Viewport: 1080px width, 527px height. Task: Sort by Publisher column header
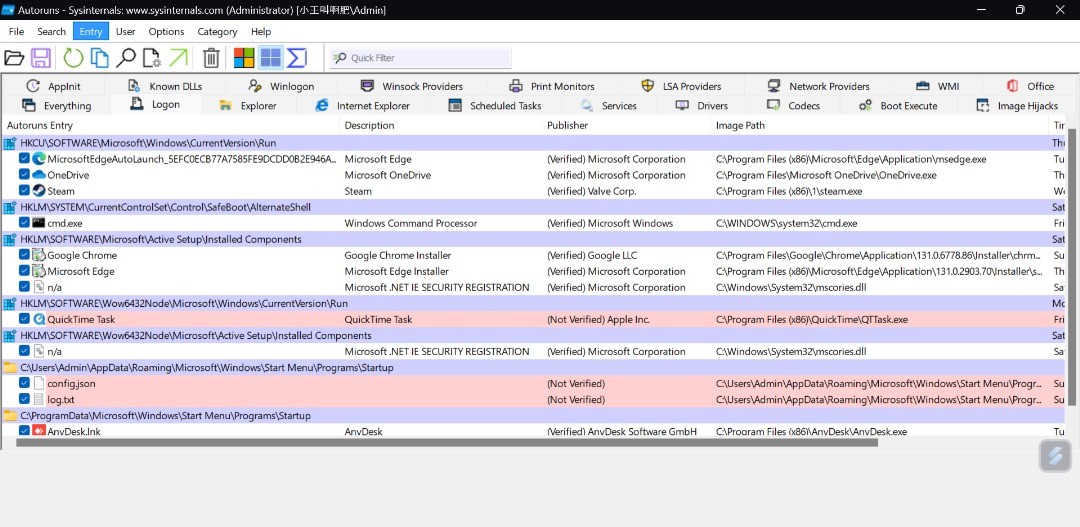[626, 125]
